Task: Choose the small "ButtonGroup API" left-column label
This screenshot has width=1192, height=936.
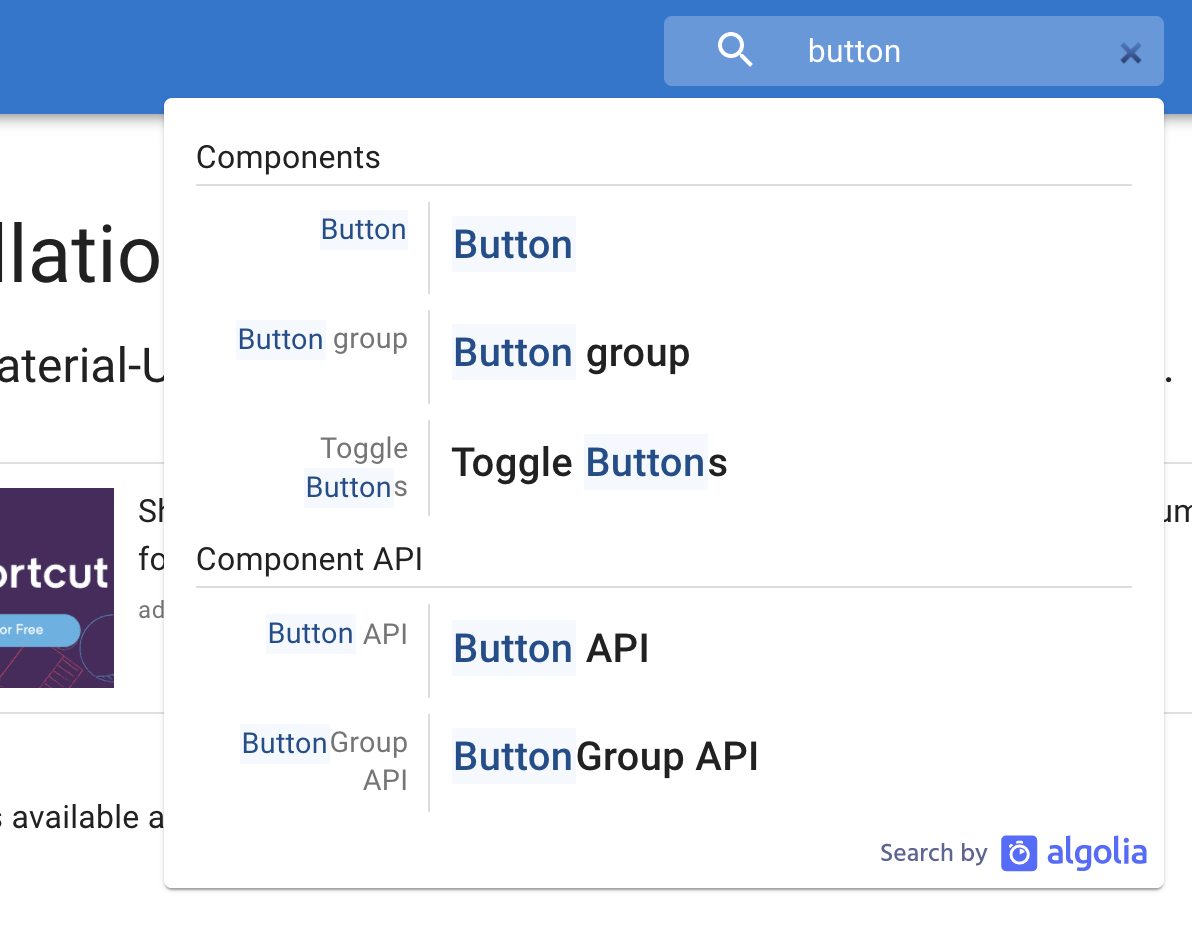Action: (325, 760)
